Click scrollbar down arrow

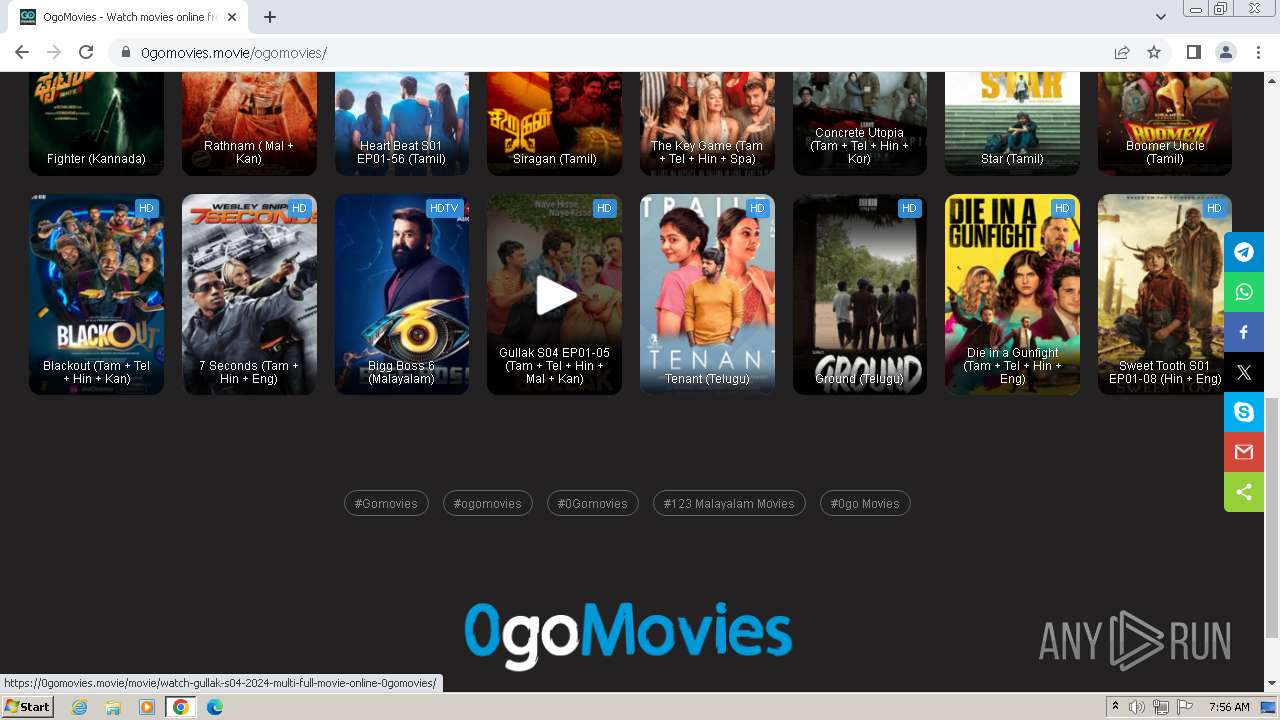1272,684
